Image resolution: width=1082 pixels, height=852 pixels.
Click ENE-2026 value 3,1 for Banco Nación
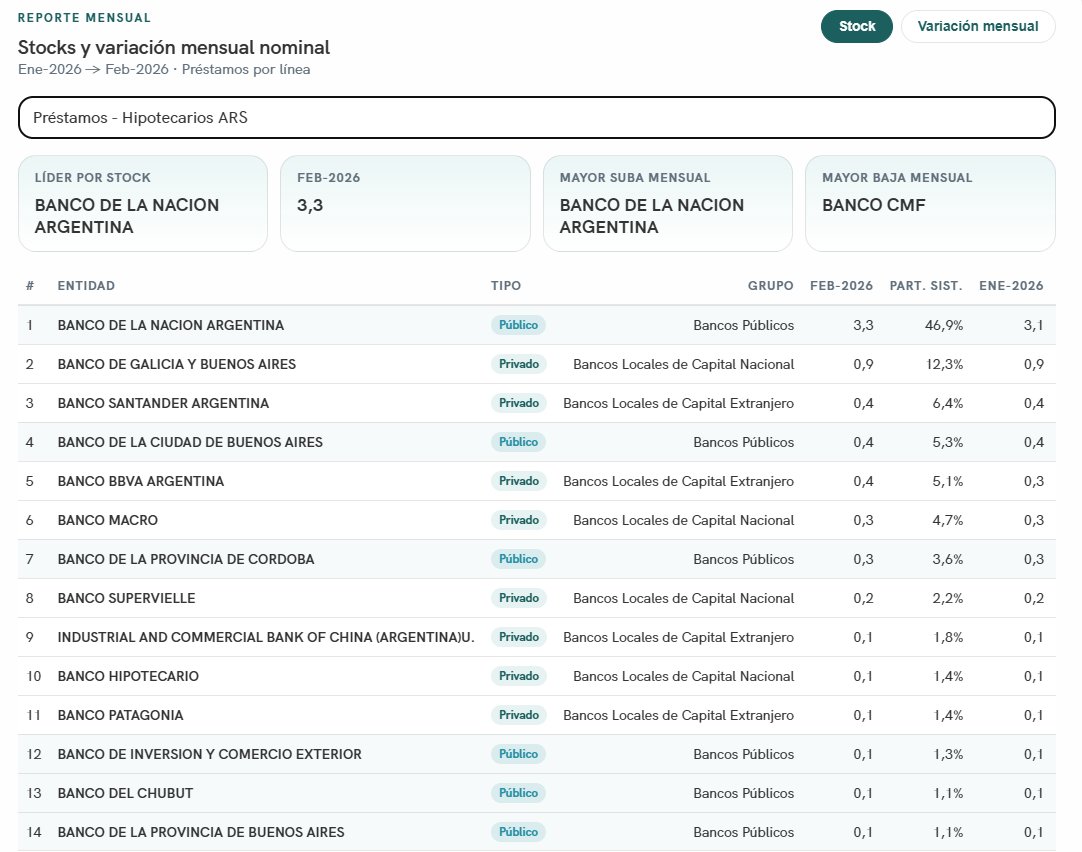tap(1033, 325)
